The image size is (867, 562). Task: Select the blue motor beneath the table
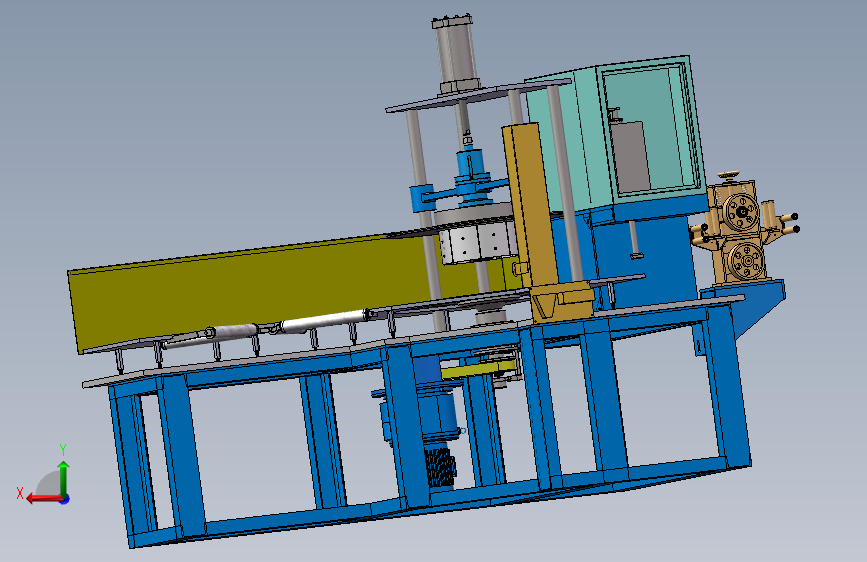pyautogui.click(x=437, y=412)
